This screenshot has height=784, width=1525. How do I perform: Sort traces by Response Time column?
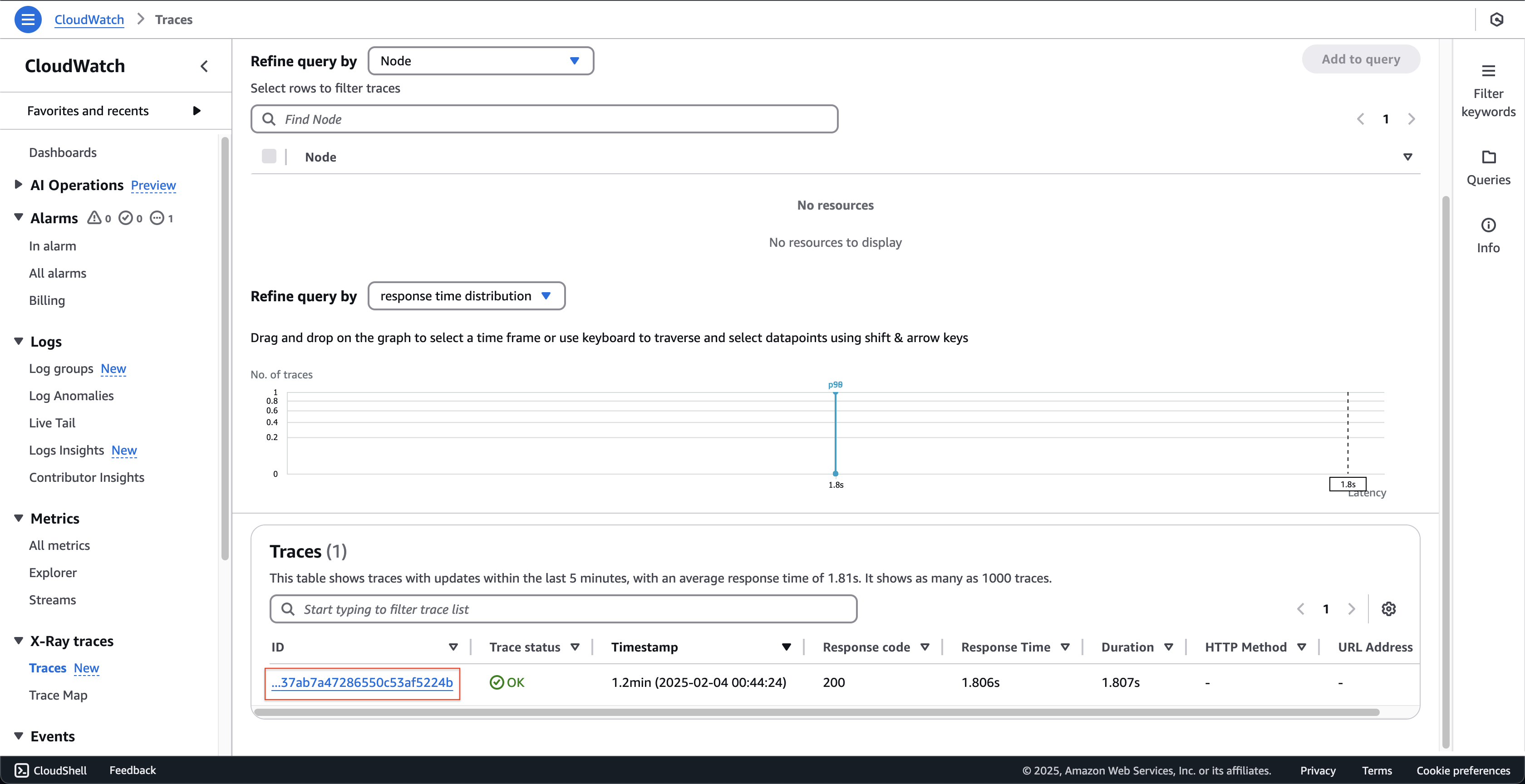pos(1065,647)
